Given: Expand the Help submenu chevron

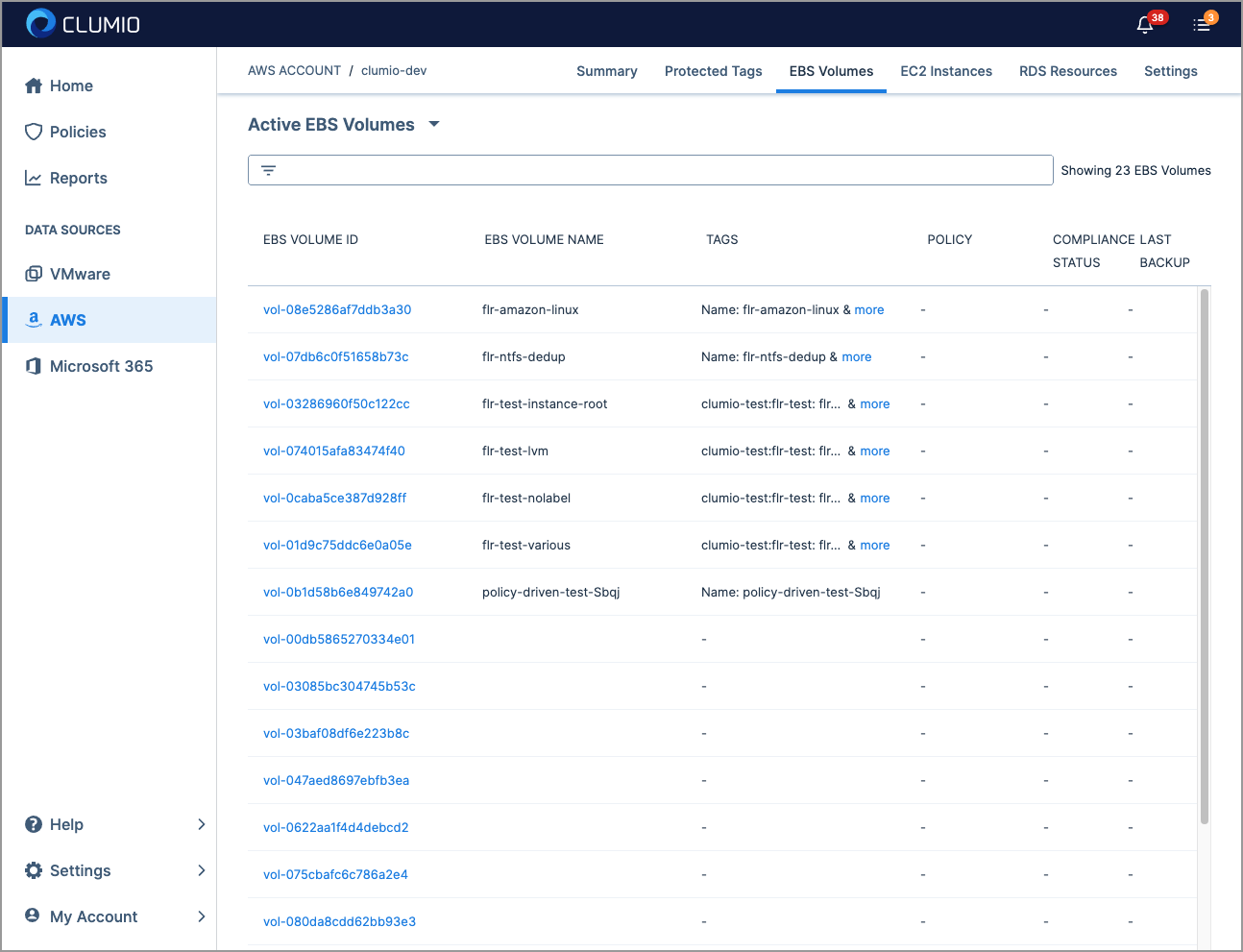Looking at the screenshot, I should tap(201, 824).
